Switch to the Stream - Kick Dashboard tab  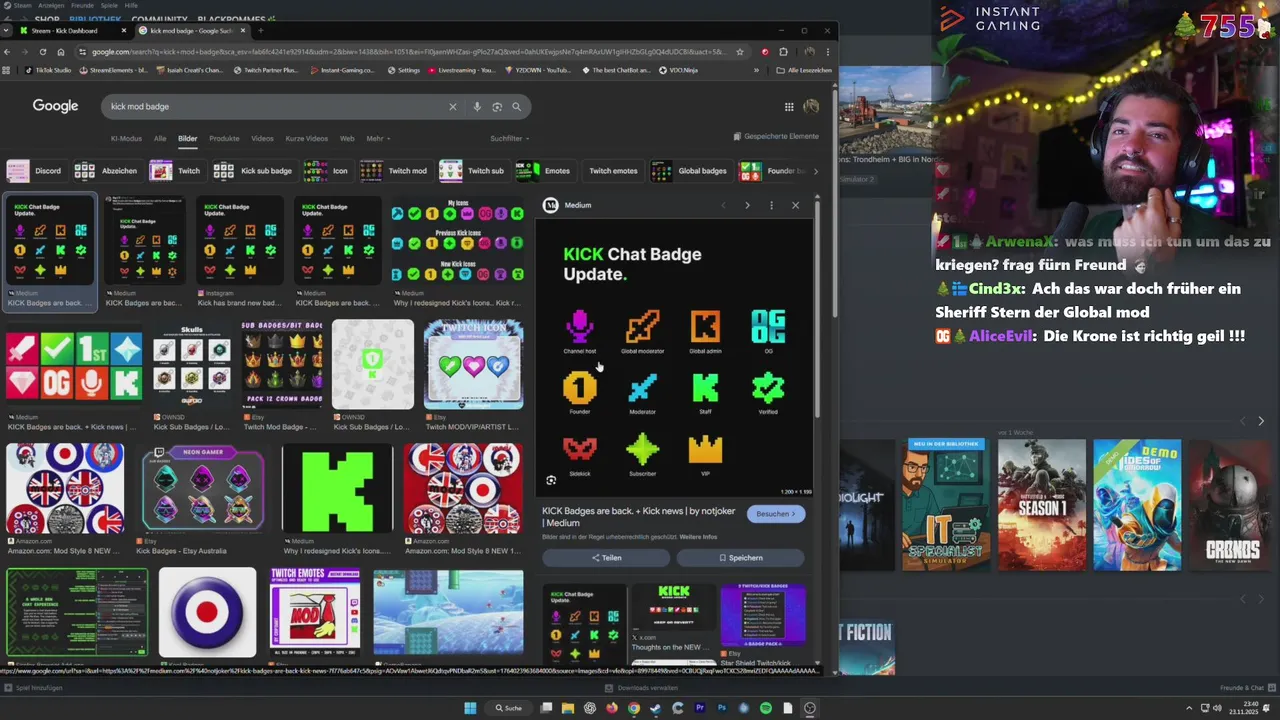coord(70,30)
